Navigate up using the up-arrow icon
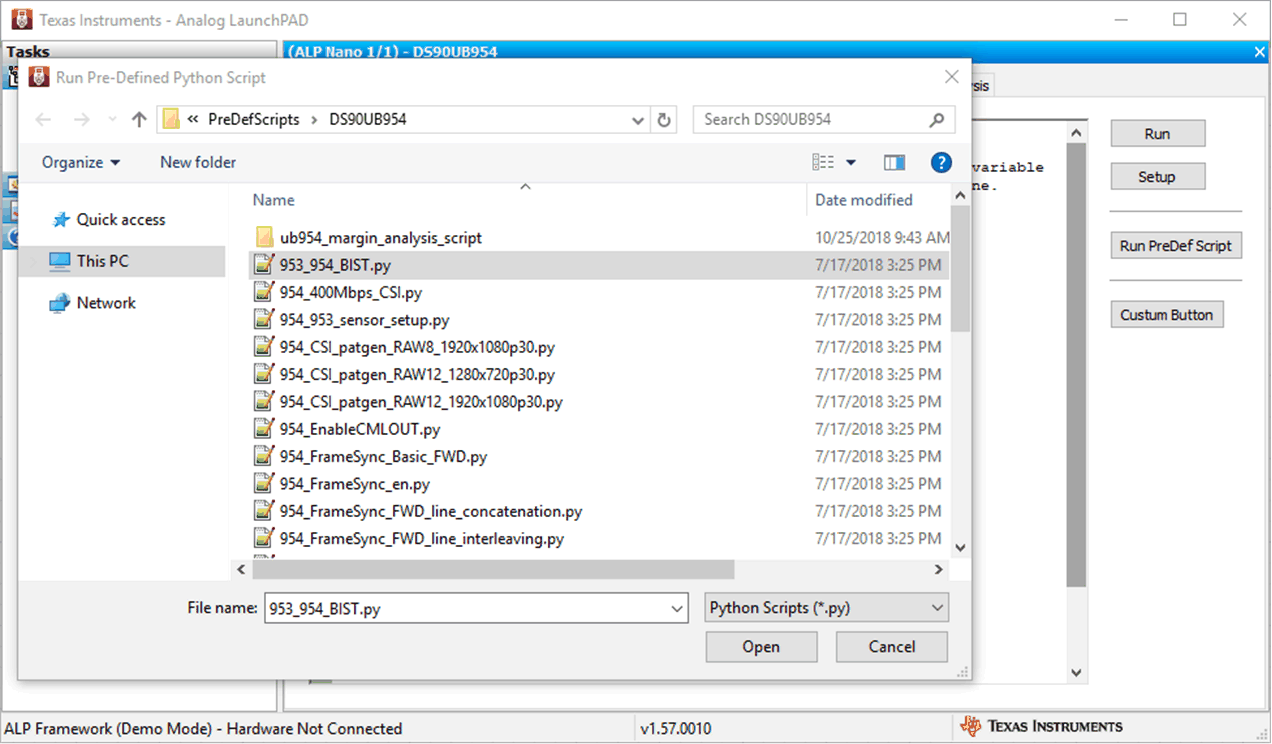1272x744 pixels. [137, 119]
